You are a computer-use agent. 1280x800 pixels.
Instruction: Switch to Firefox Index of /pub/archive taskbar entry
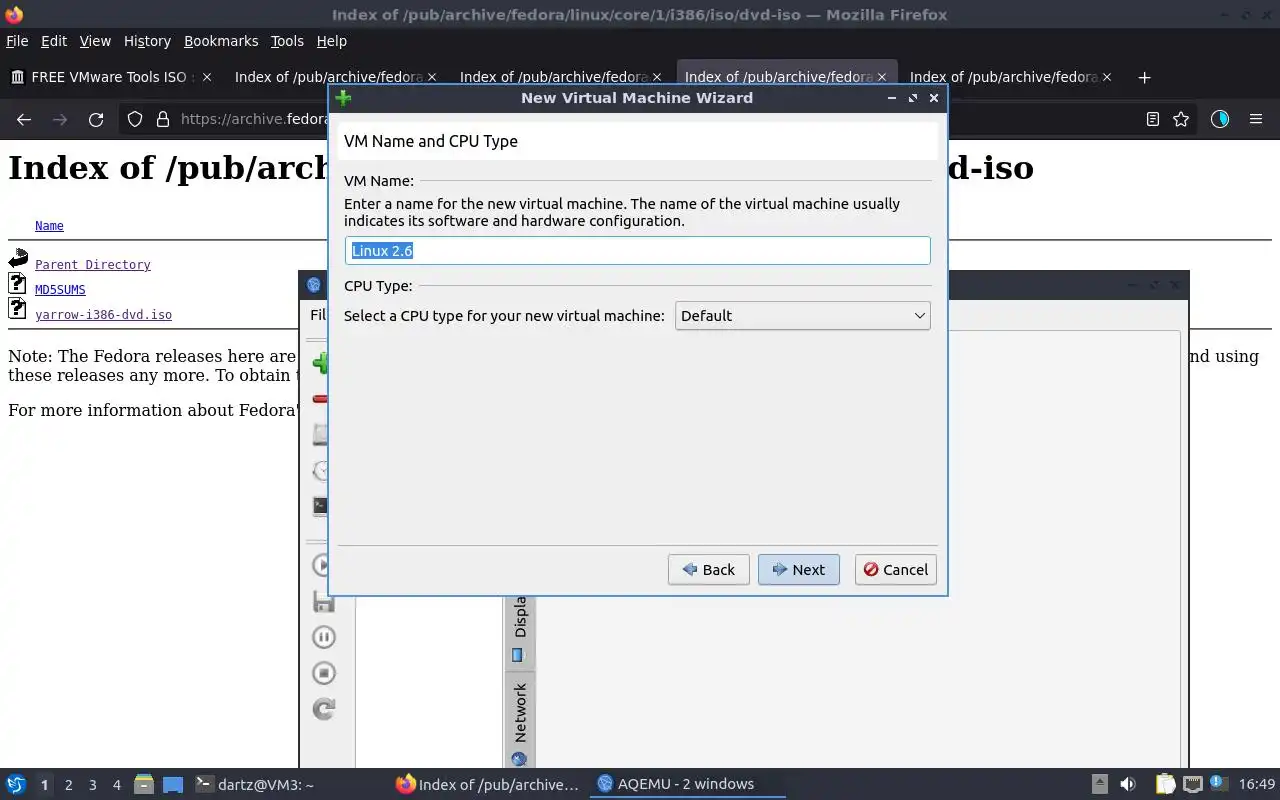coord(488,784)
